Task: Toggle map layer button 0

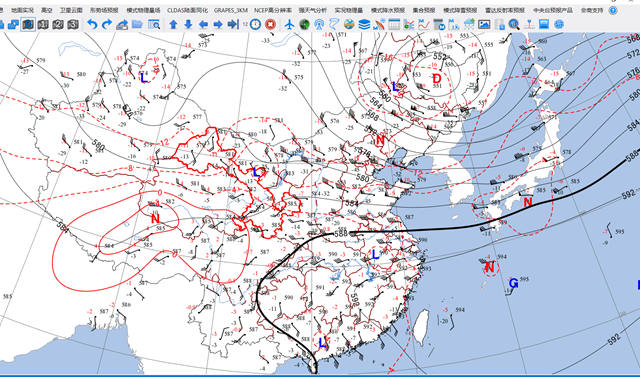Action: click(28, 24)
